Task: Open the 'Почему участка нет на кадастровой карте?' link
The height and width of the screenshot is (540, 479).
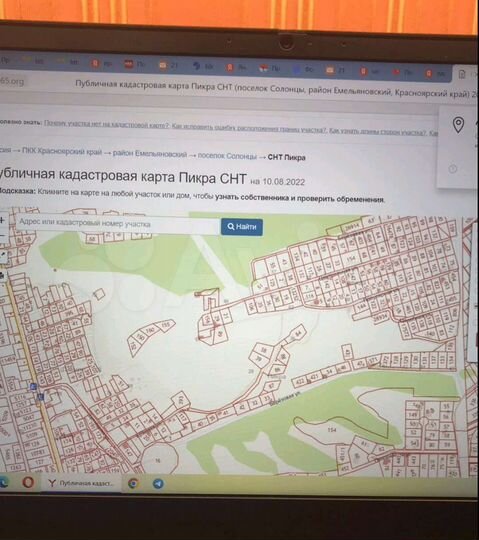Action: (x=106, y=124)
